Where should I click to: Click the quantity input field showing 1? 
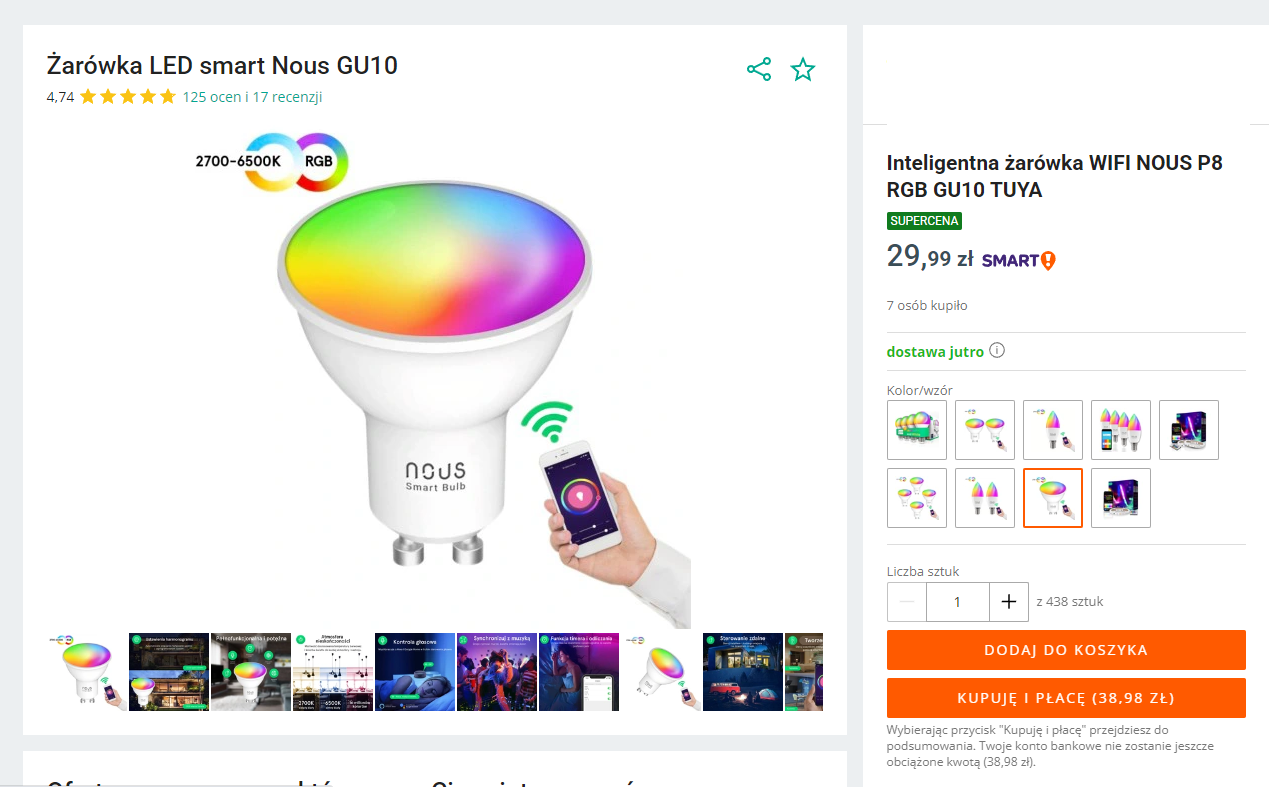[957, 601]
